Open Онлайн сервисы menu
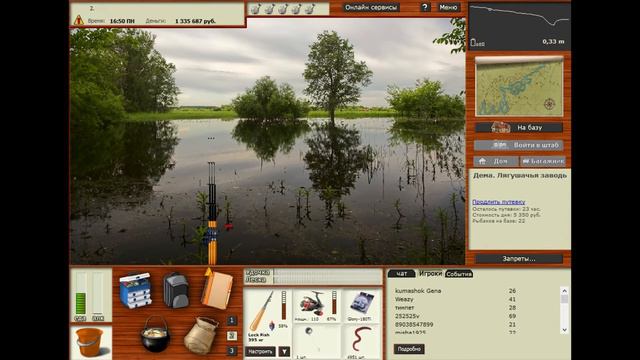 [x=371, y=7]
